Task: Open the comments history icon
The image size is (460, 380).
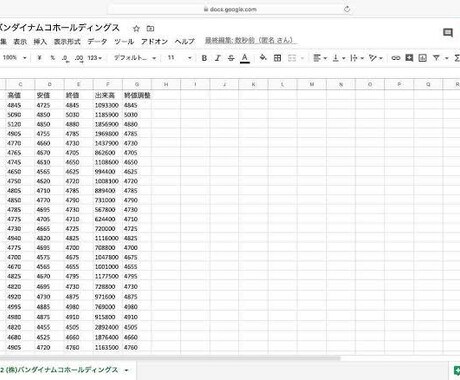Action: pyautogui.click(x=448, y=33)
